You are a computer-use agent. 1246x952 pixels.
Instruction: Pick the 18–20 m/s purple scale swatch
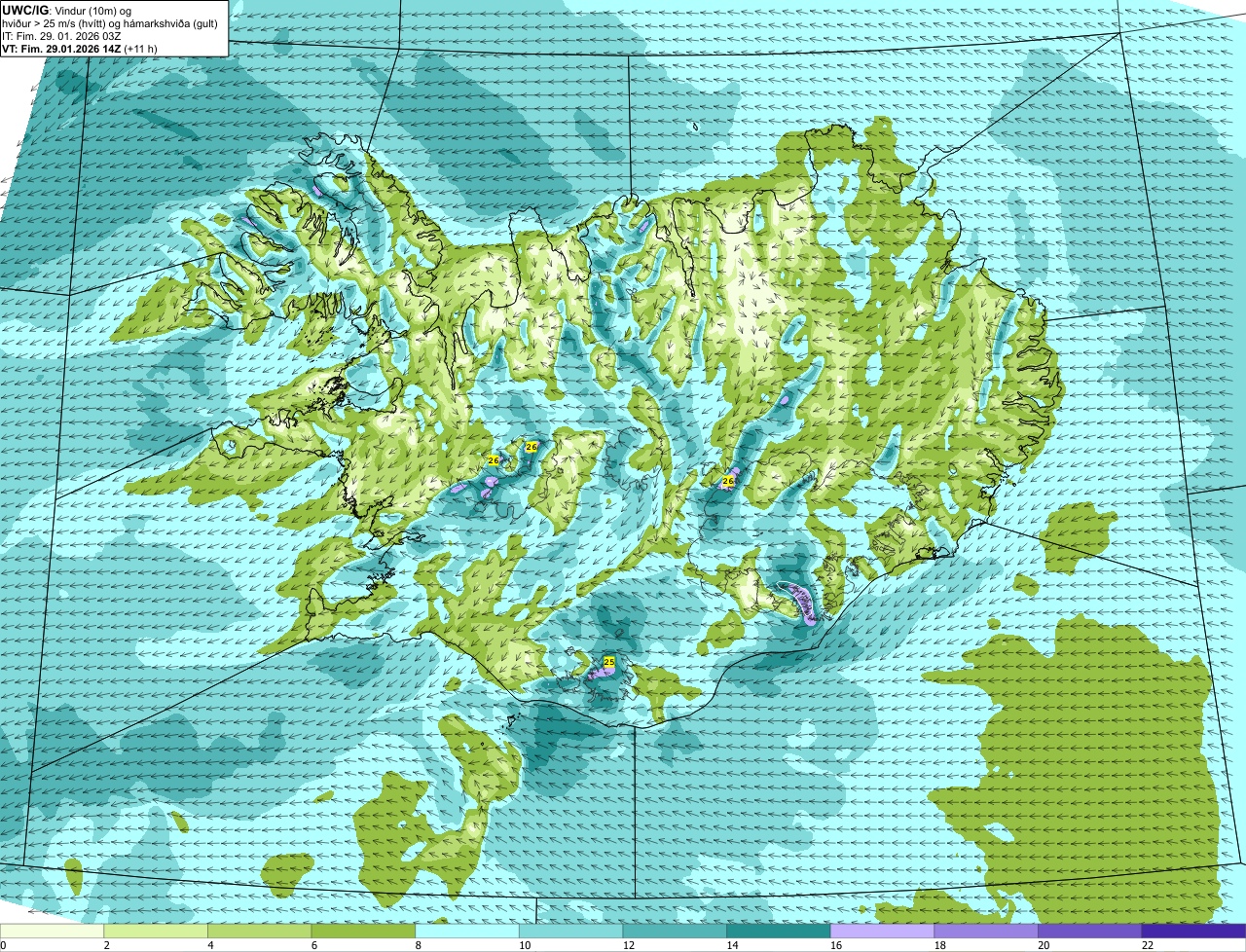pyautogui.click(x=986, y=931)
